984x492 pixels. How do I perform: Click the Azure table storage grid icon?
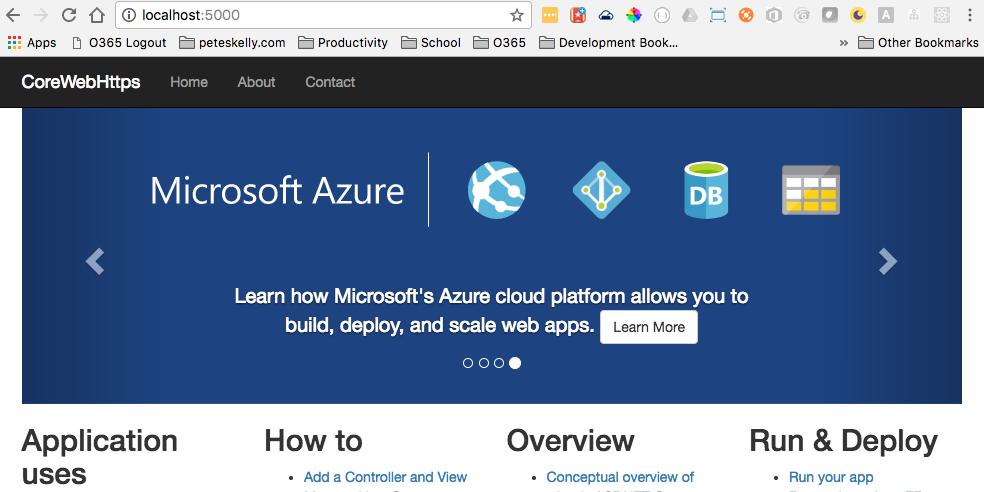point(811,190)
